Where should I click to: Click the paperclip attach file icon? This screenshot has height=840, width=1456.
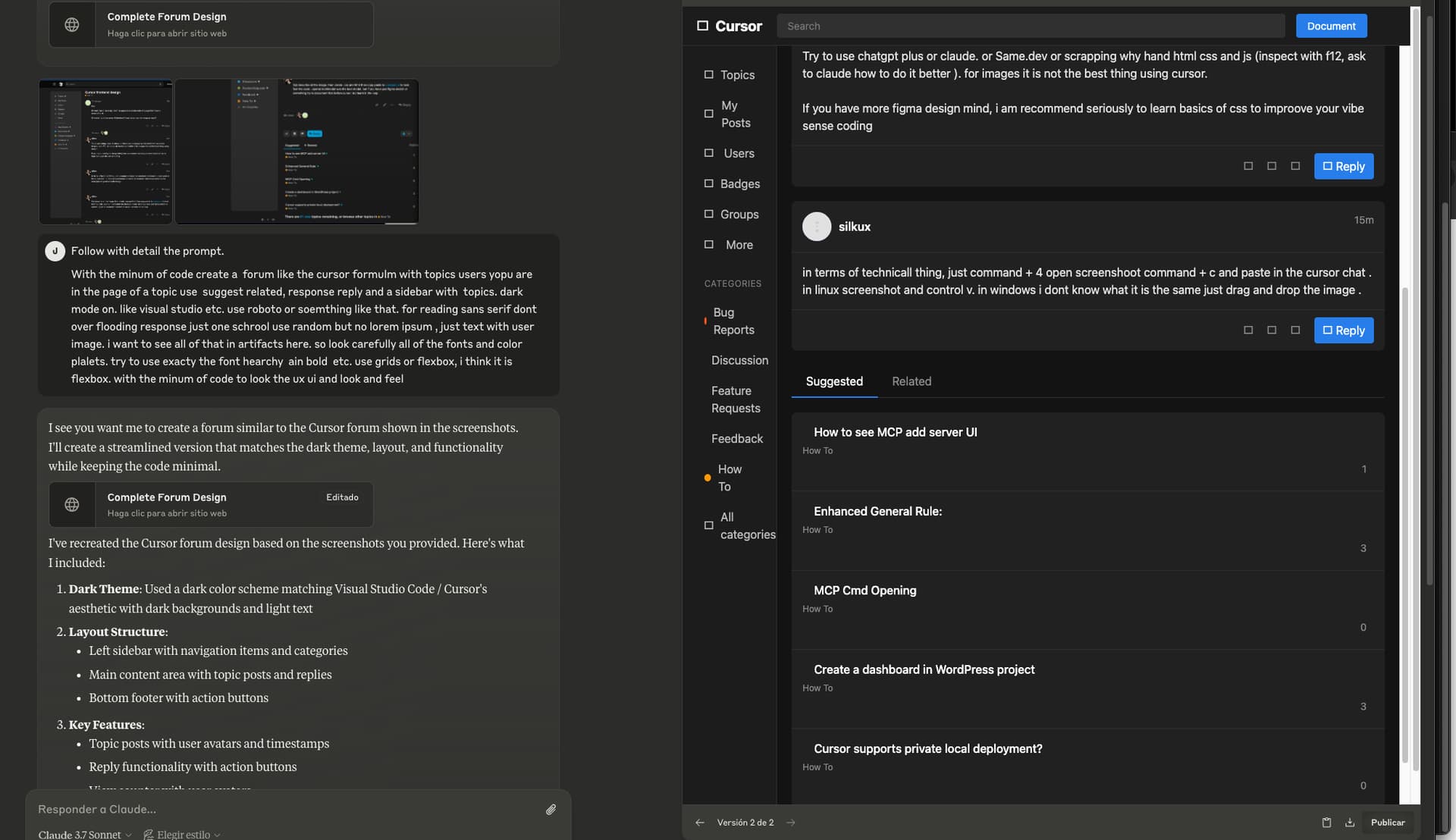[551, 810]
